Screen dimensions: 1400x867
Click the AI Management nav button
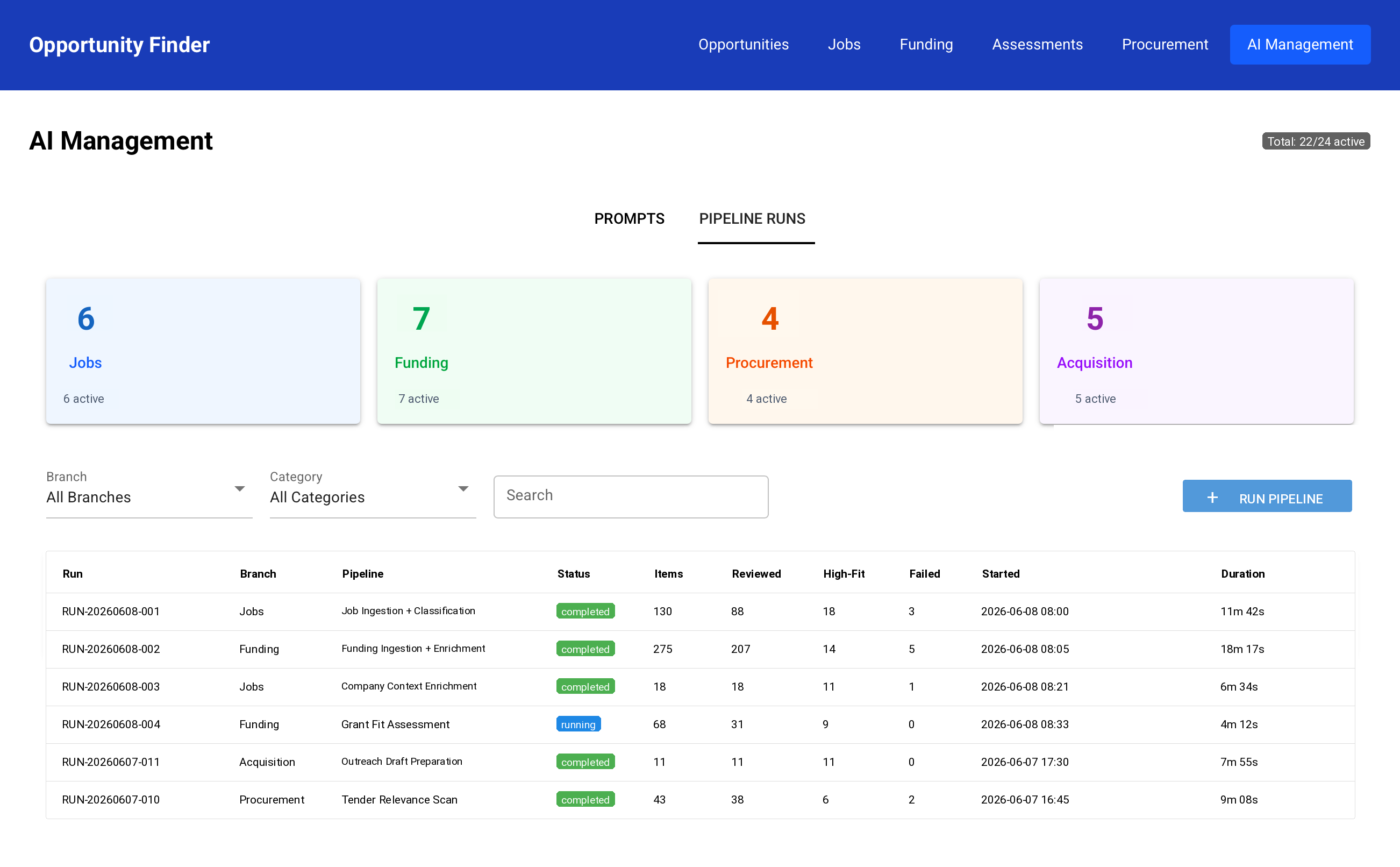point(1299,44)
